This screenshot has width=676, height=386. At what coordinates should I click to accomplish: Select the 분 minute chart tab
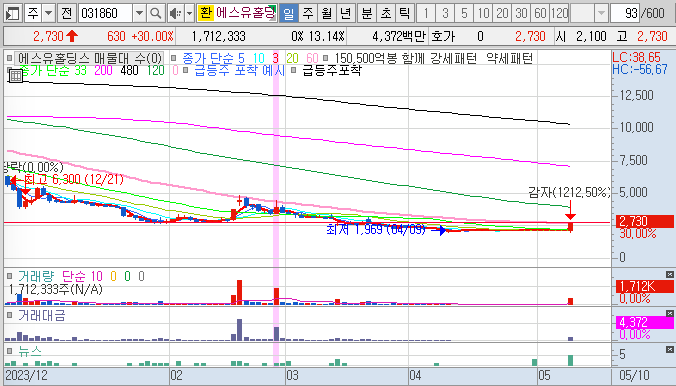click(367, 13)
